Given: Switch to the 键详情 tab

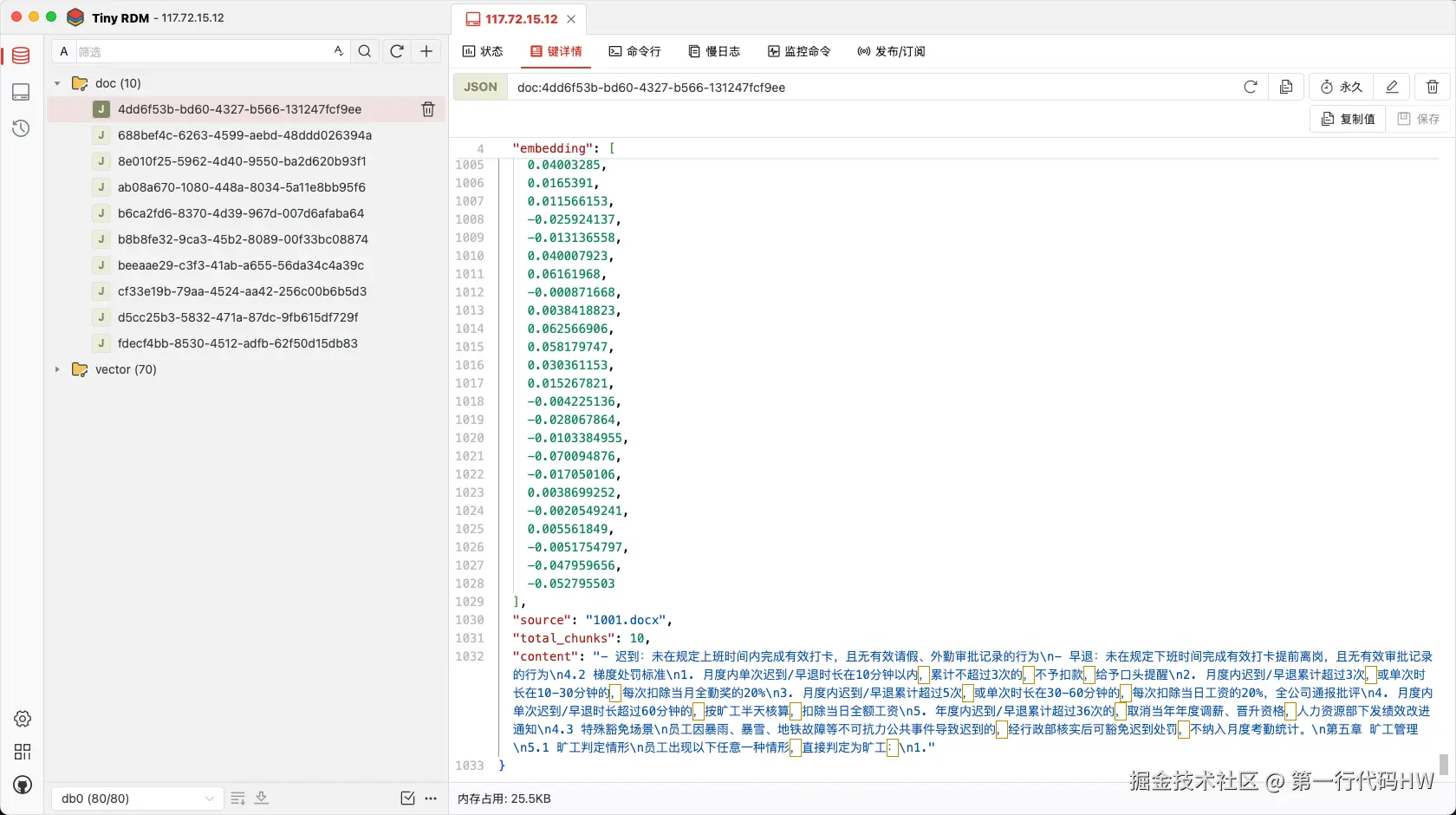Looking at the screenshot, I should click(x=556, y=51).
